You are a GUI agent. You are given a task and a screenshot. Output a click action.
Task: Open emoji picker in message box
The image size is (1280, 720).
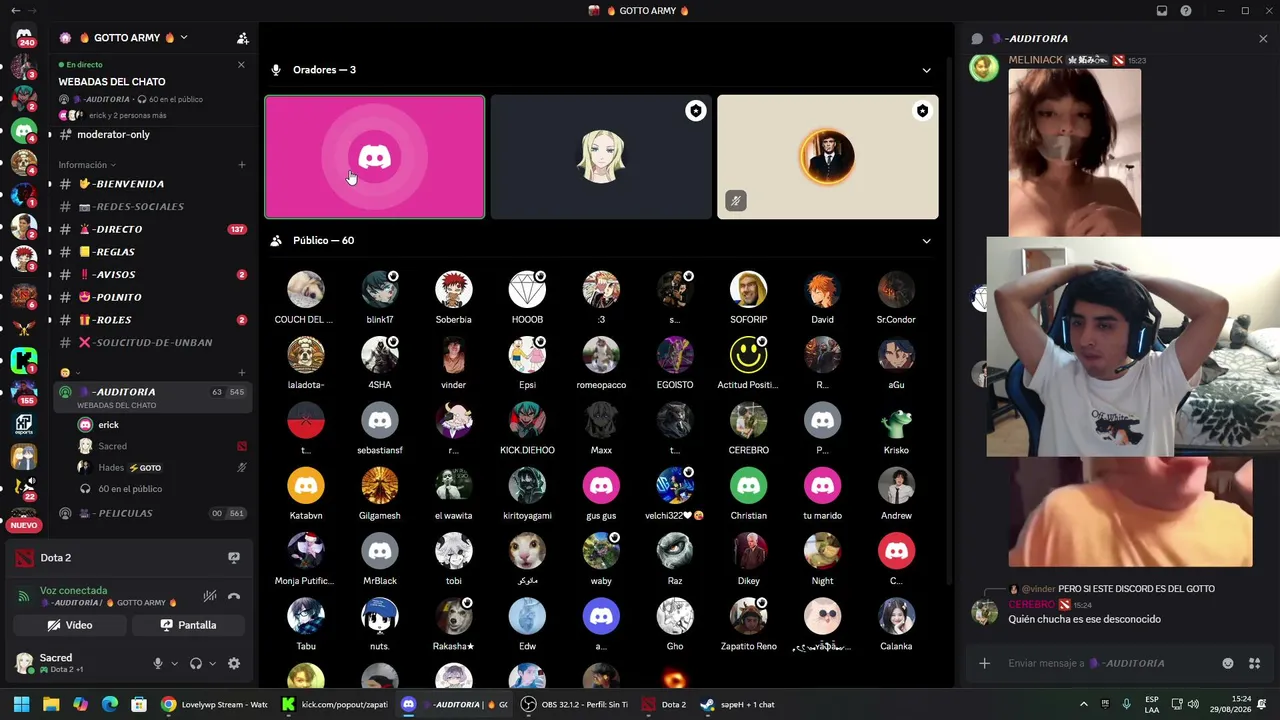pyautogui.click(x=1228, y=663)
